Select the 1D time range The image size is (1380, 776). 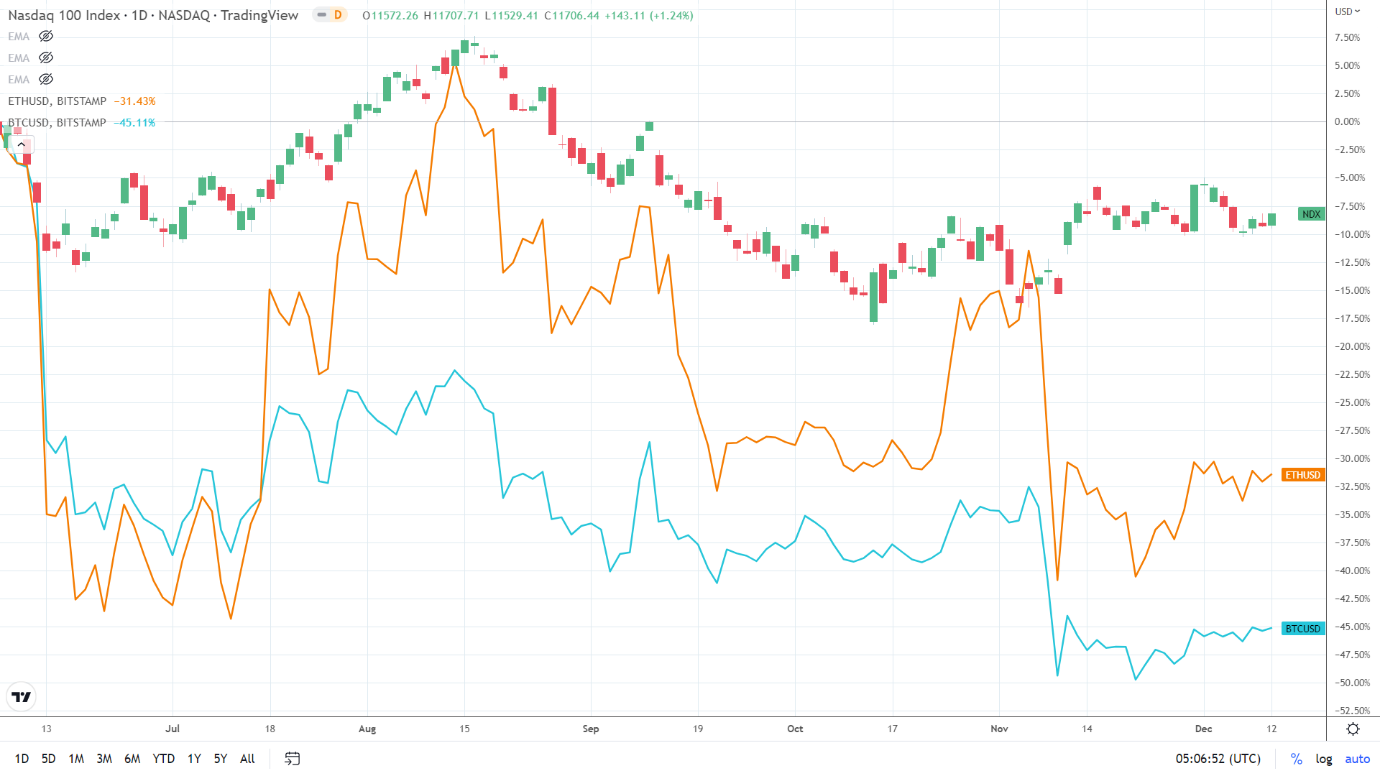[21, 759]
